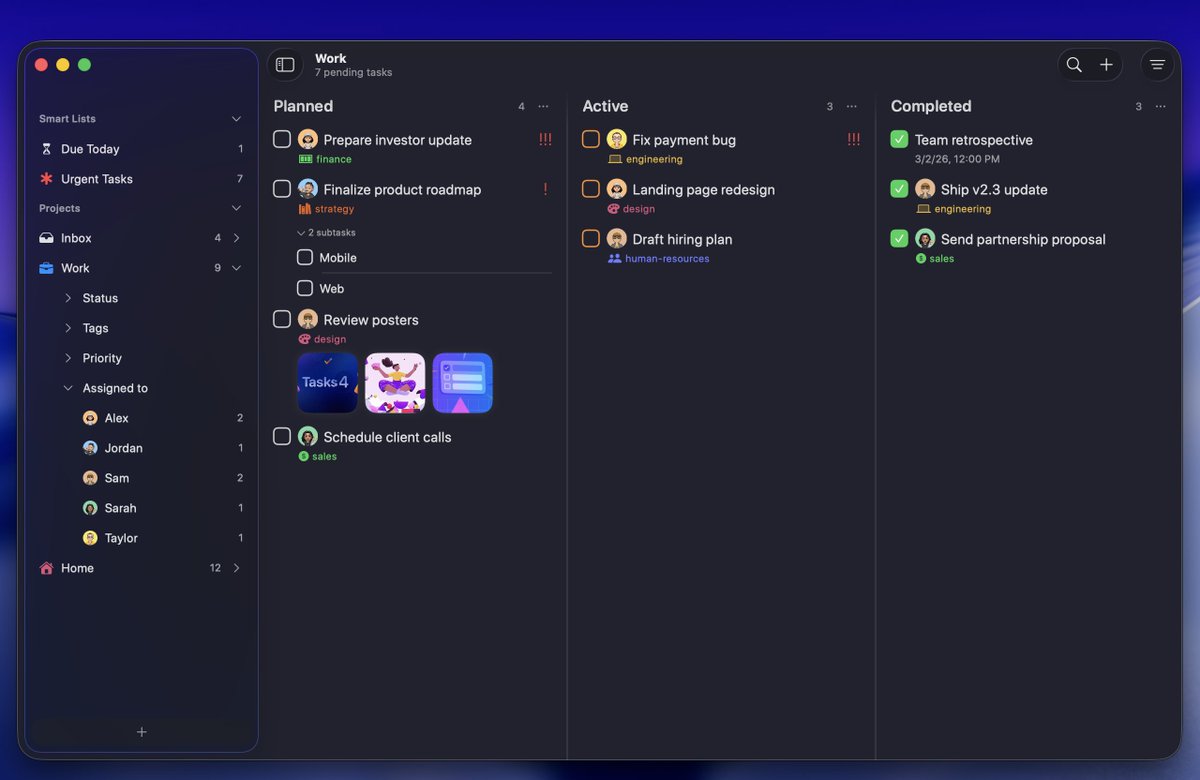The width and height of the screenshot is (1200, 780).
Task: Click the Urgent Tasks asterisk icon
Action: 46,179
